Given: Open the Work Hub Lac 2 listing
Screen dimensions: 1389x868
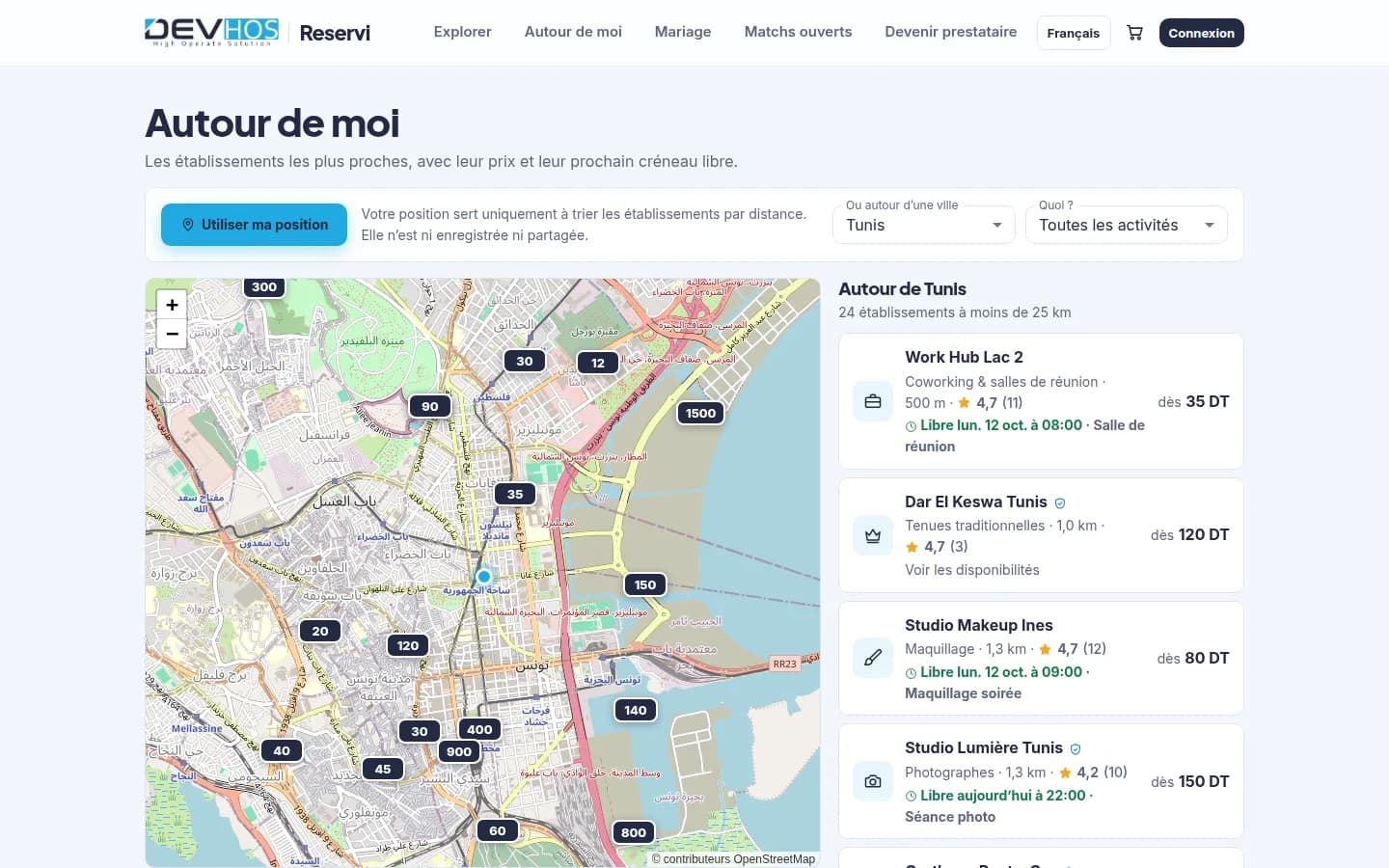Looking at the screenshot, I should click(x=1041, y=401).
